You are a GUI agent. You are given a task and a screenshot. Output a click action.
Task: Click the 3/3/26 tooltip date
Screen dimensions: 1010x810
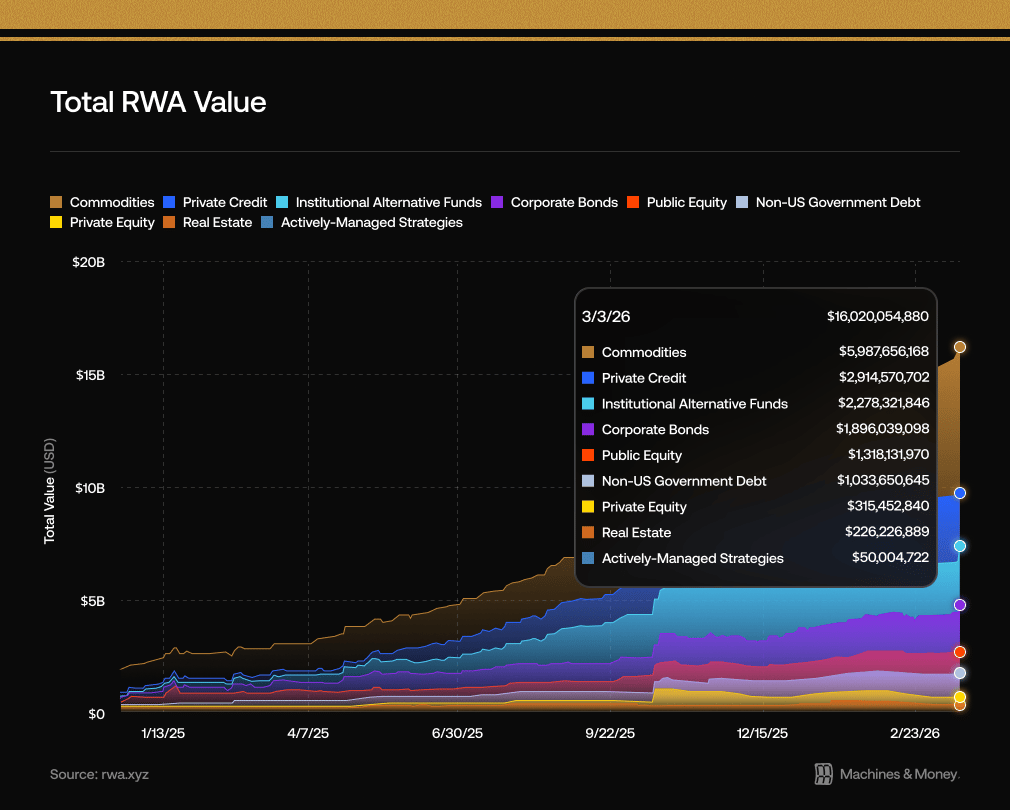[605, 316]
